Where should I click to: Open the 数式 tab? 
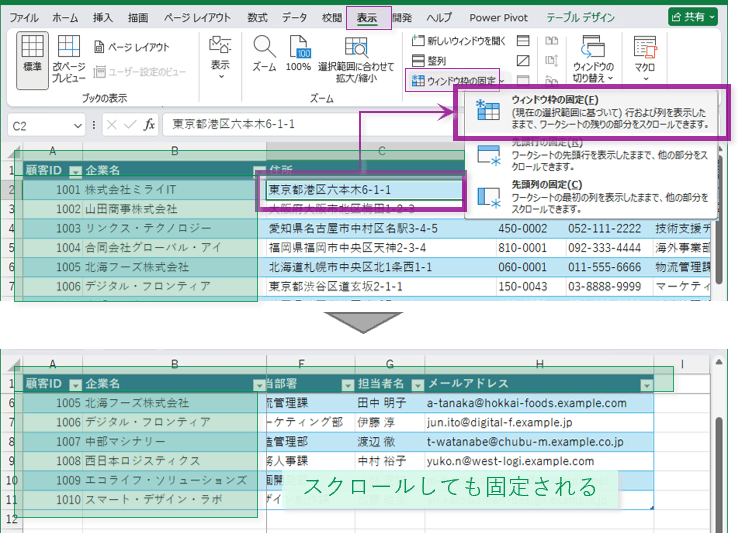(x=257, y=18)
